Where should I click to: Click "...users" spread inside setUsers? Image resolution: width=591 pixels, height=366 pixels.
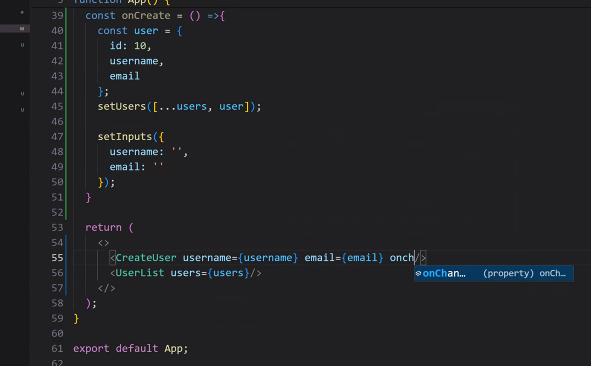pos(182,107)
